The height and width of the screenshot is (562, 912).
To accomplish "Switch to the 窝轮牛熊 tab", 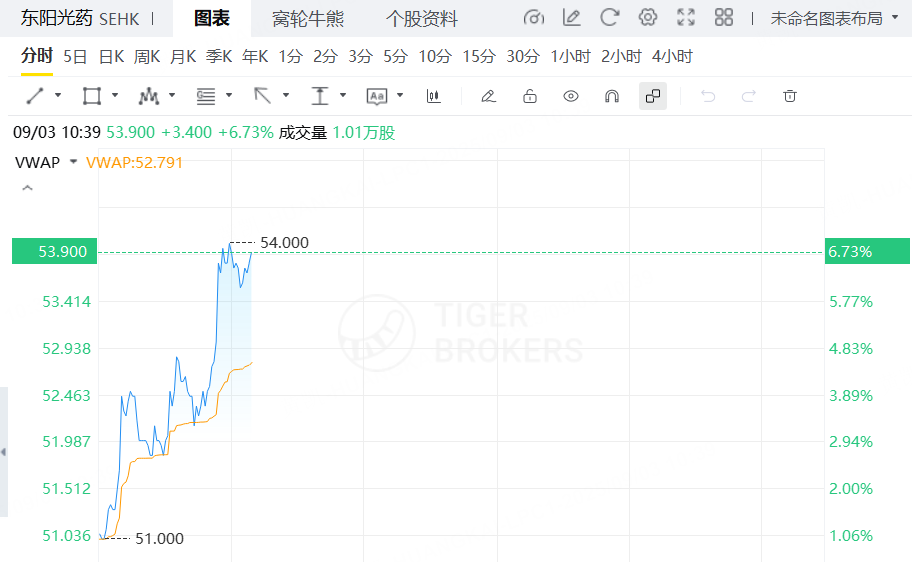I will (308, 18).
